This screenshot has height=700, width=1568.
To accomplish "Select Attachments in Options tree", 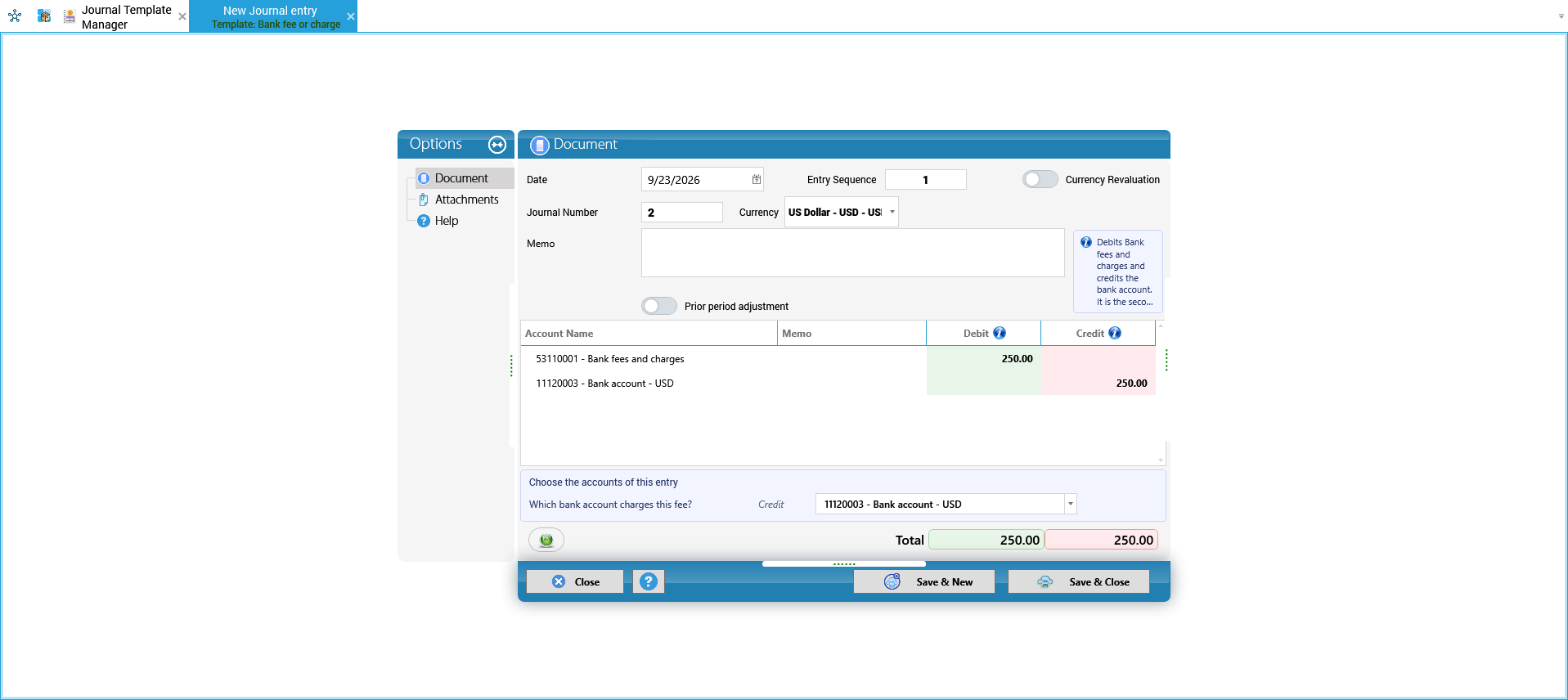I will (x=466, y=200).
